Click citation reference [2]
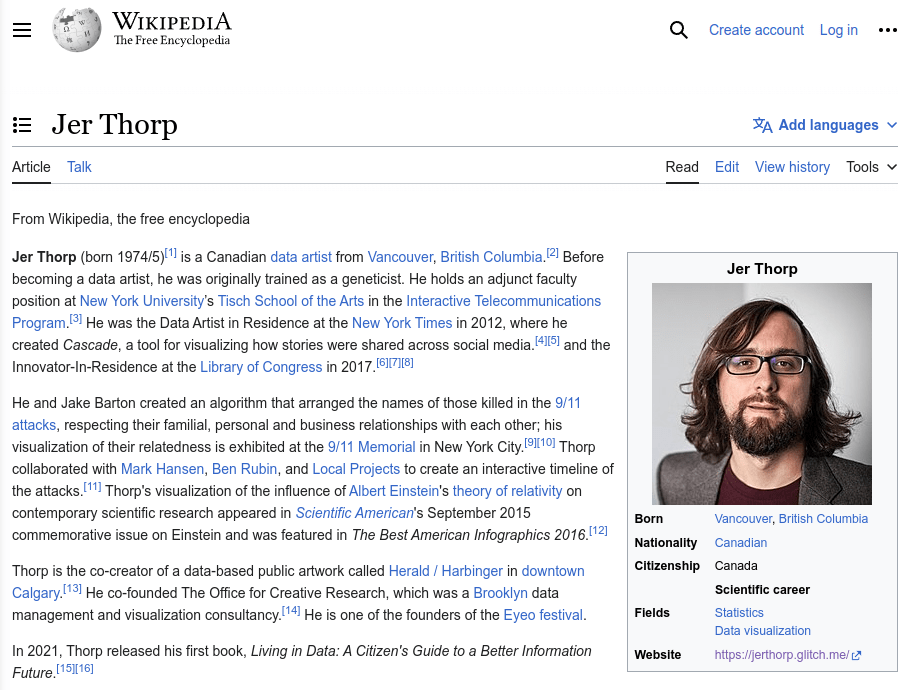This screenshot has height=690, width=912. 553,253
